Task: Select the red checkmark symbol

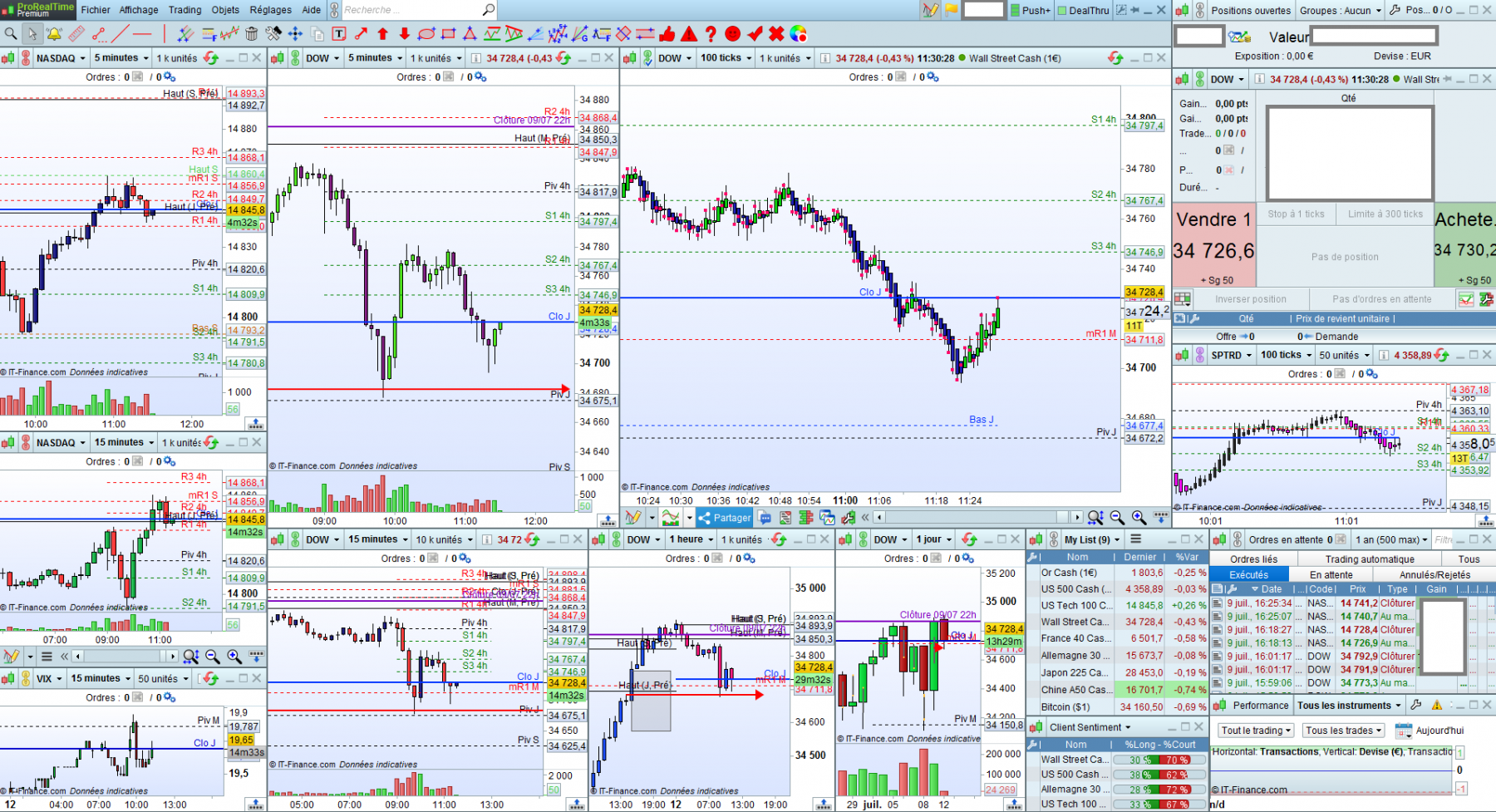Action: 755,34
